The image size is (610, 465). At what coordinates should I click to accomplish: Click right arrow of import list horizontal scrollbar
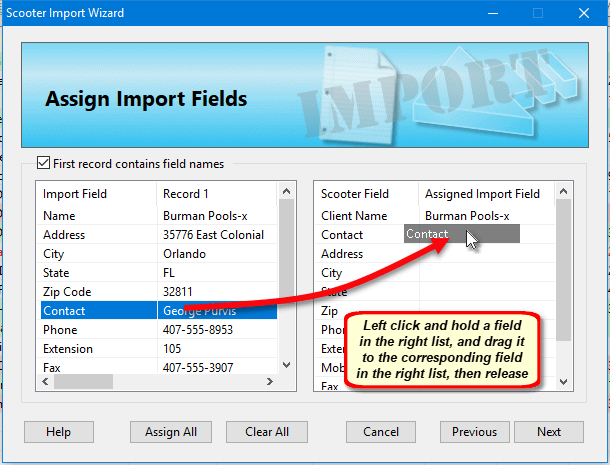270,381
